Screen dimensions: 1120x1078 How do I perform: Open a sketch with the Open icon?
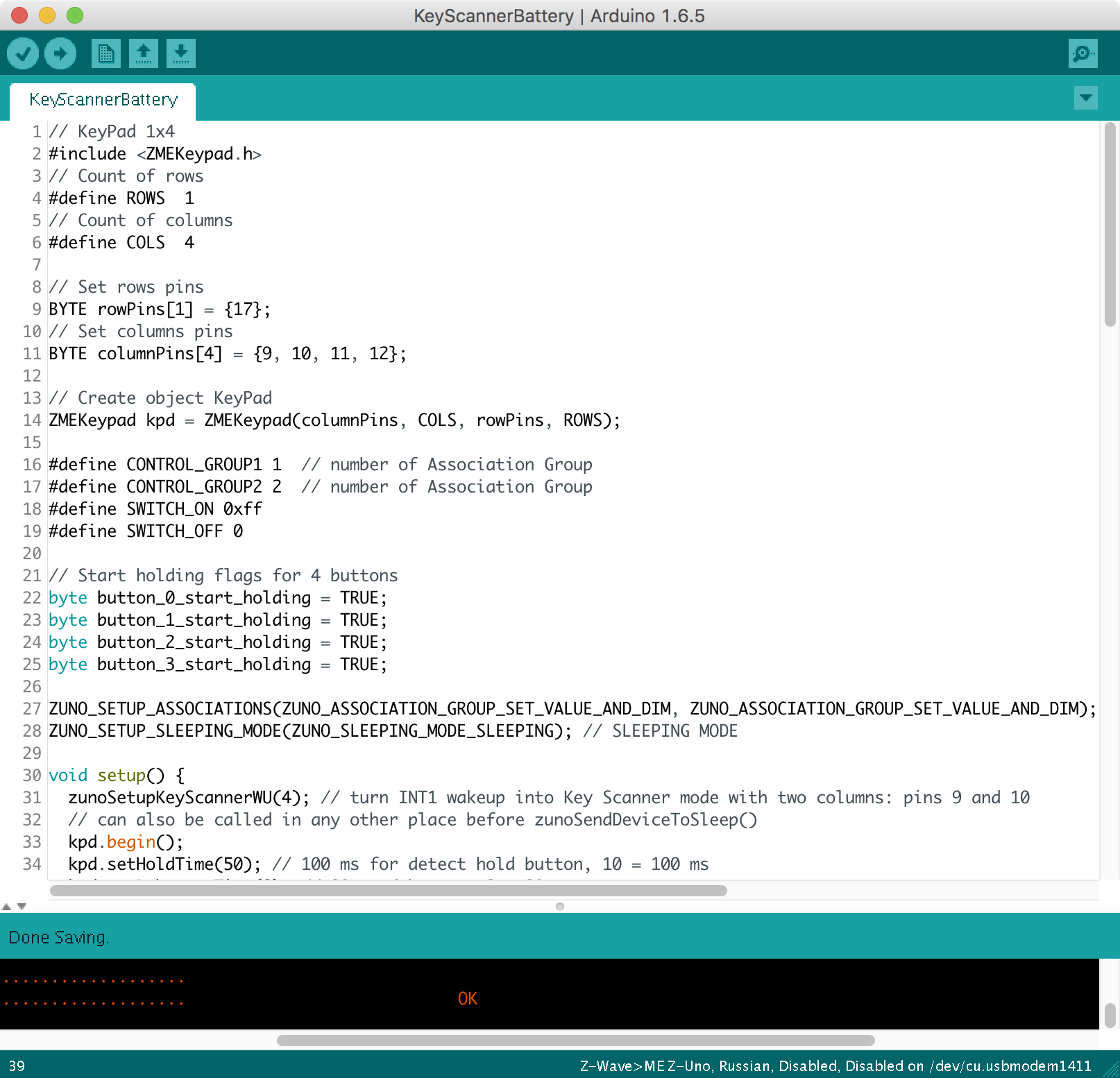144,53
